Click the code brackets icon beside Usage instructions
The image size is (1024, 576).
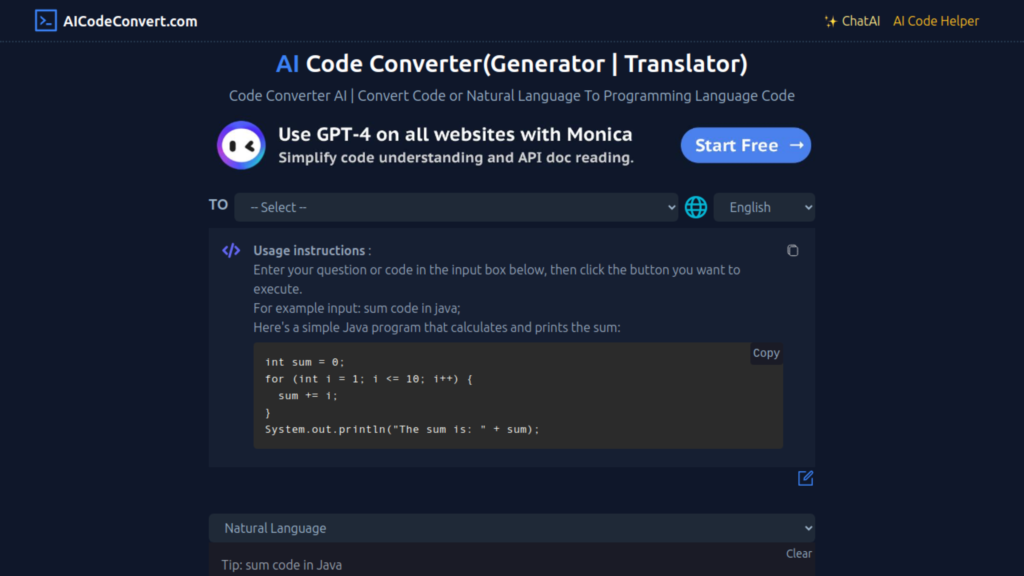[231, 250]
